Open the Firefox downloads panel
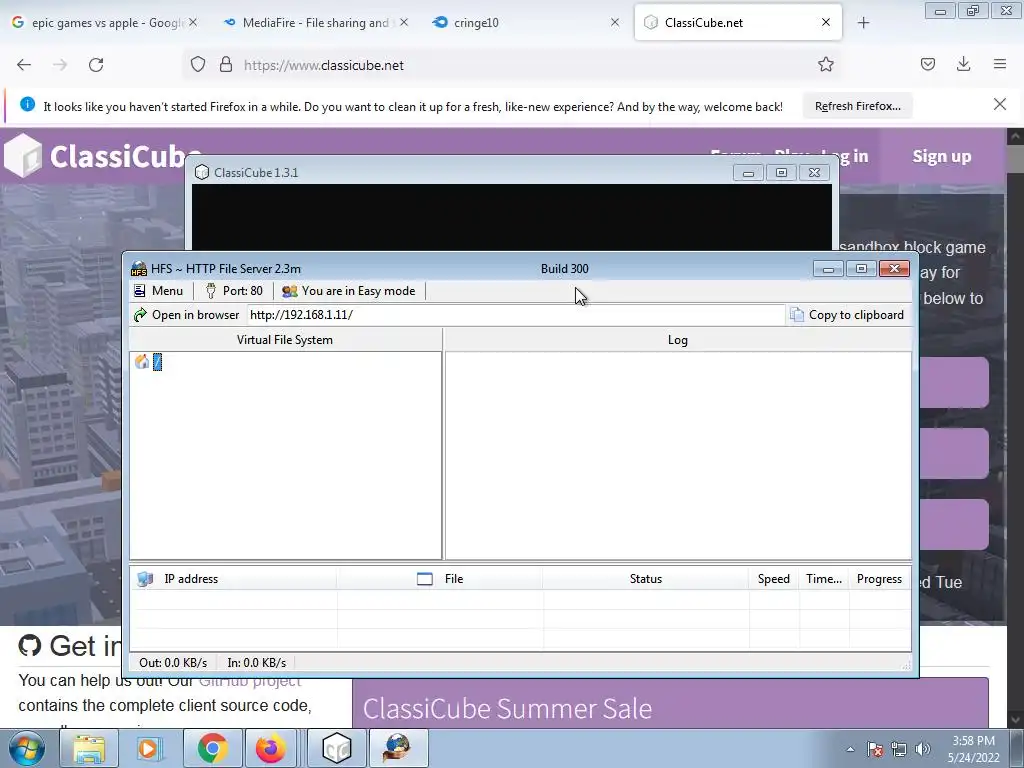 click(x=963, y=64)
